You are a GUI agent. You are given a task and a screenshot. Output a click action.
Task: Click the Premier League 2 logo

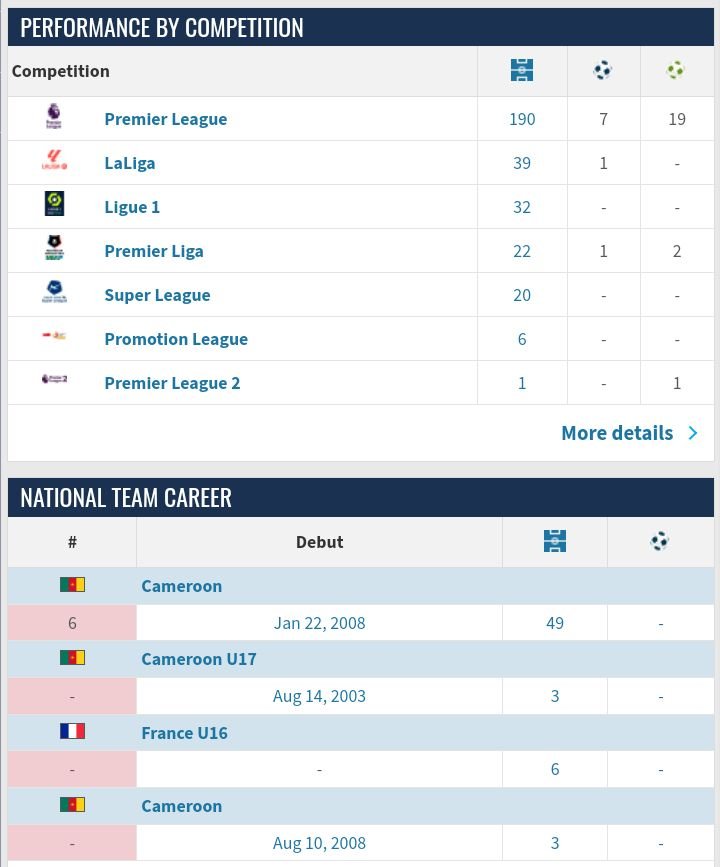[54, 381]
